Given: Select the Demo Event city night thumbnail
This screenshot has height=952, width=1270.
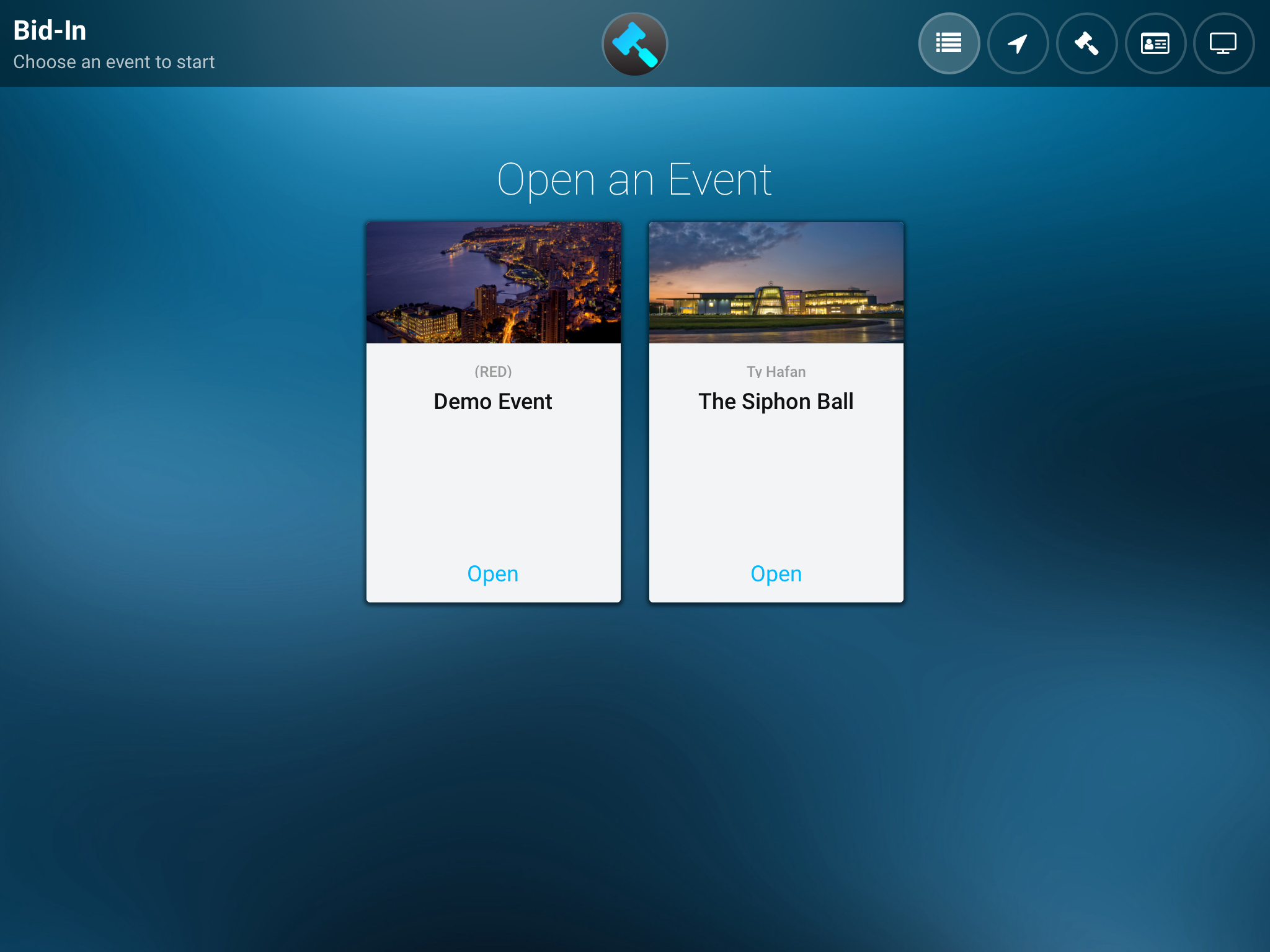Looking at the screenshot, I should click(494, 283).
